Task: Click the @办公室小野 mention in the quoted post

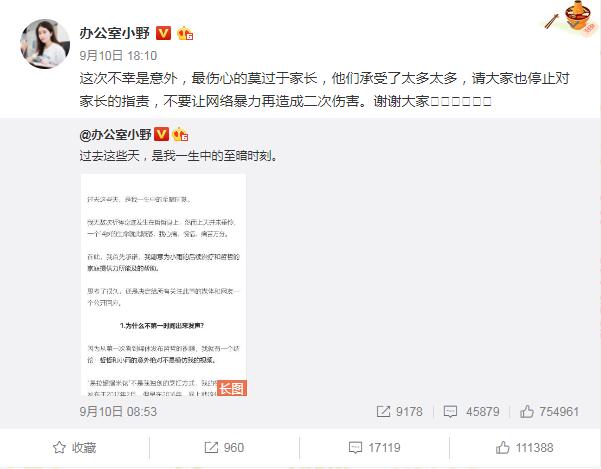Action: (115, 134)
